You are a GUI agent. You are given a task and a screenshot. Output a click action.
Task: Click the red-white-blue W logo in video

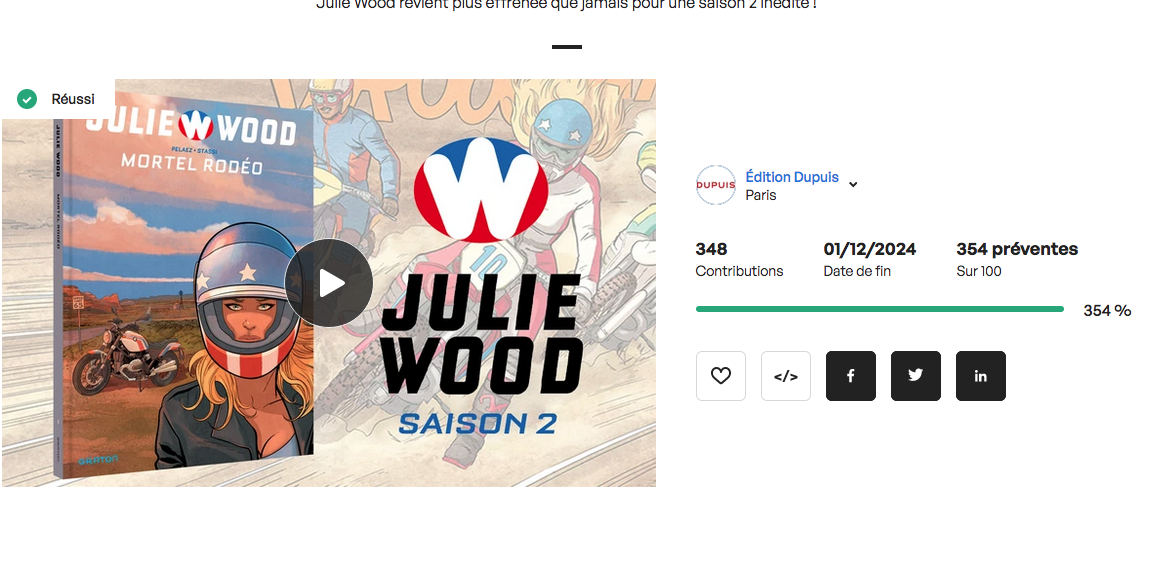tap(481, 190)
